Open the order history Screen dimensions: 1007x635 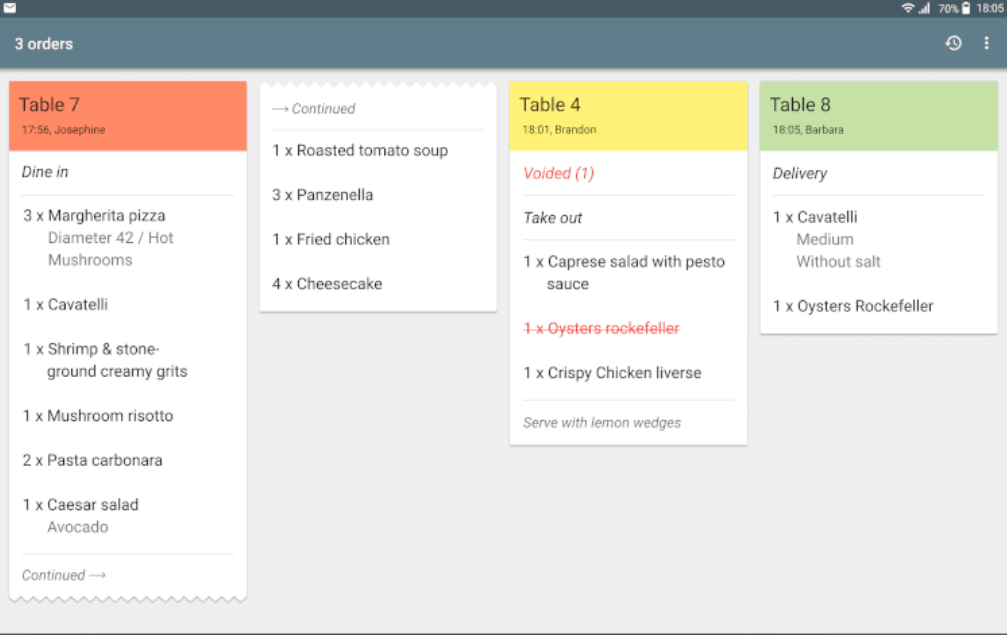(953, 43)
